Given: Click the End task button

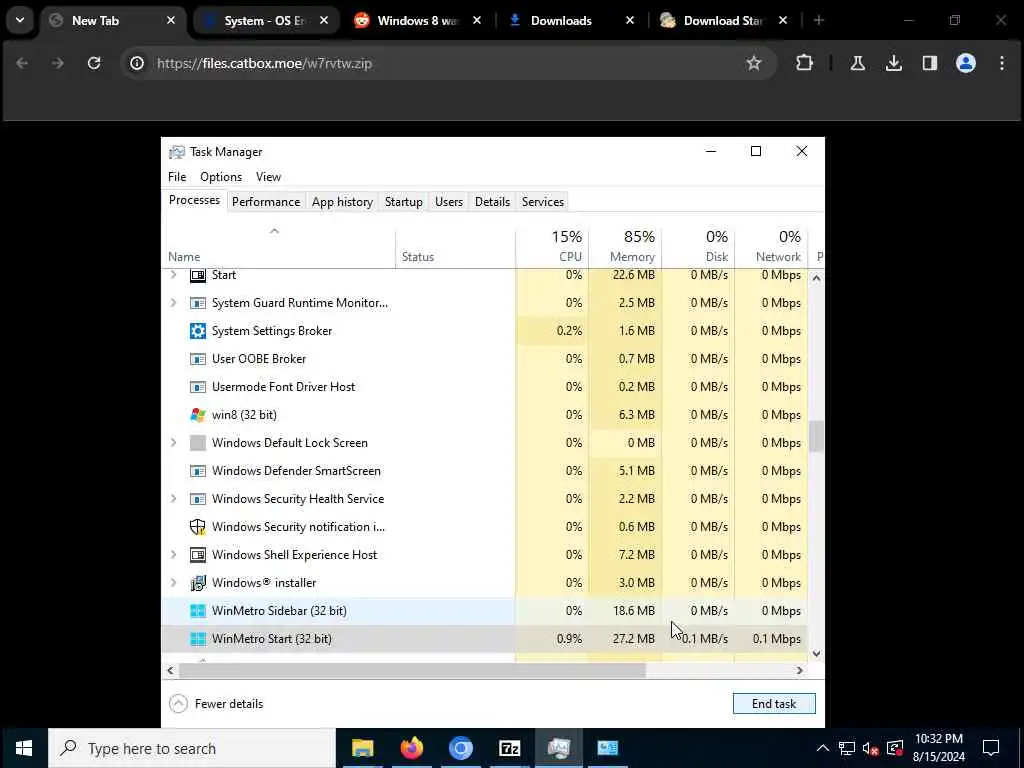Looking at the screenshot, I should coord(774,704).
